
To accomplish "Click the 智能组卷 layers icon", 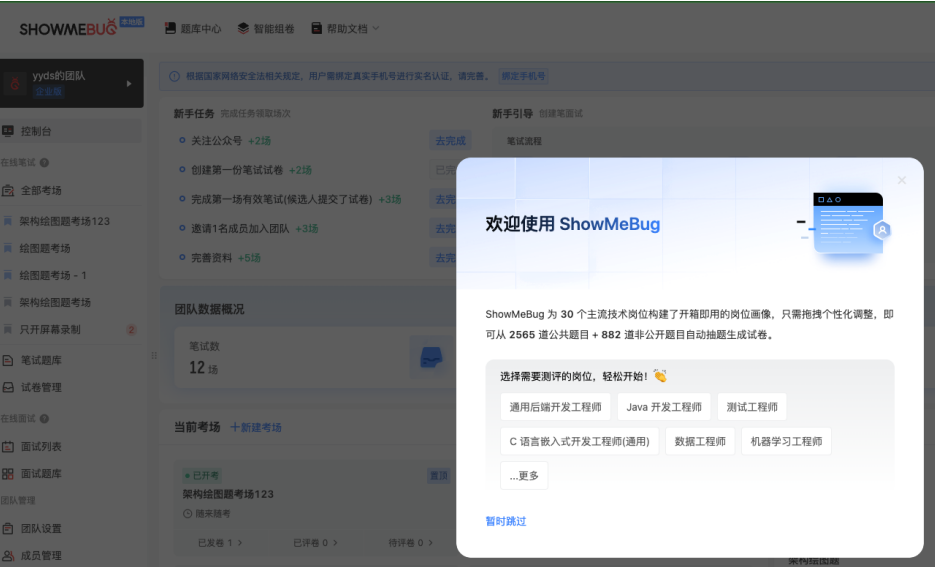I will tap(243, 29).
